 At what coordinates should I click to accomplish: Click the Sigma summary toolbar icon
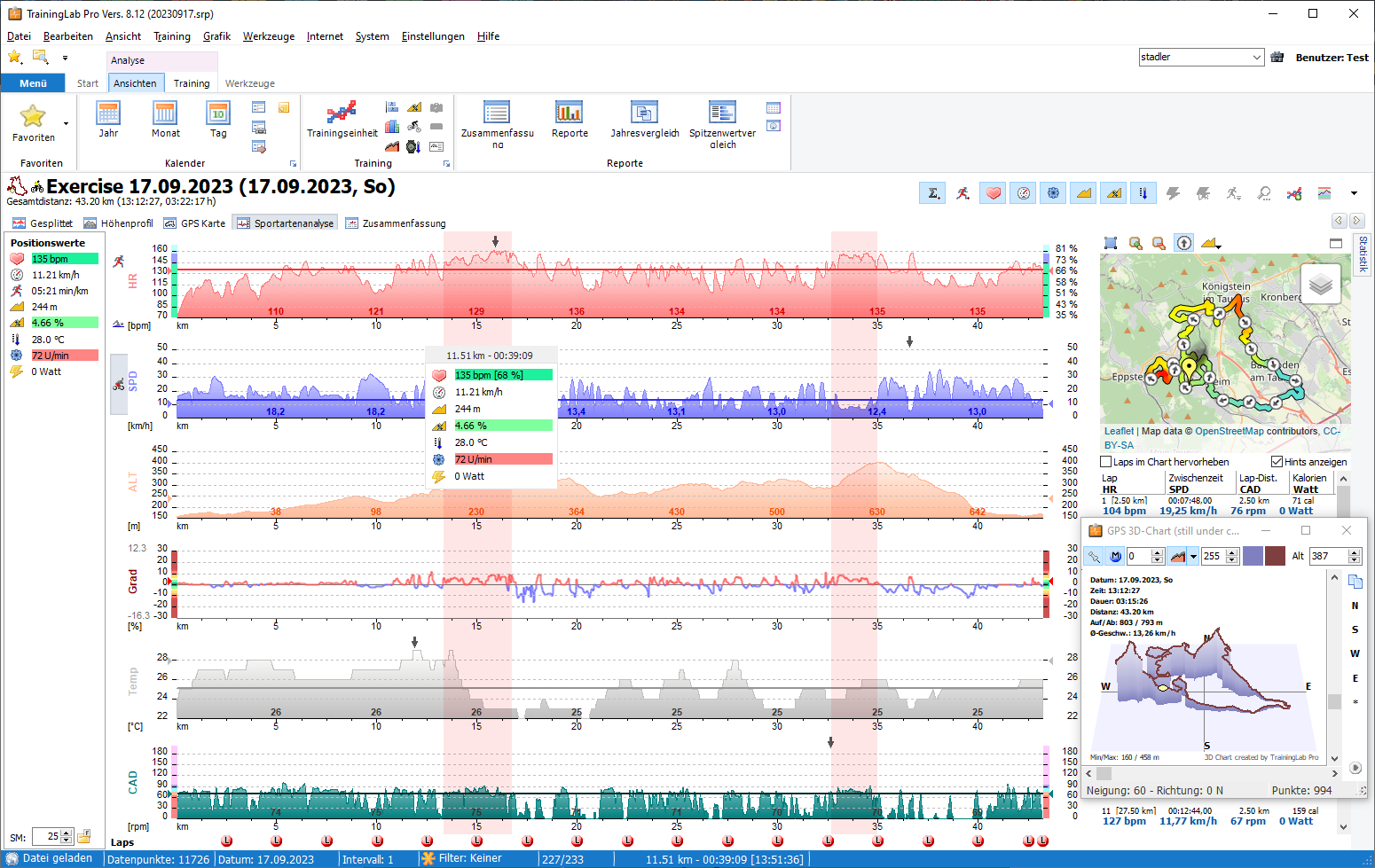pos(932,193)
